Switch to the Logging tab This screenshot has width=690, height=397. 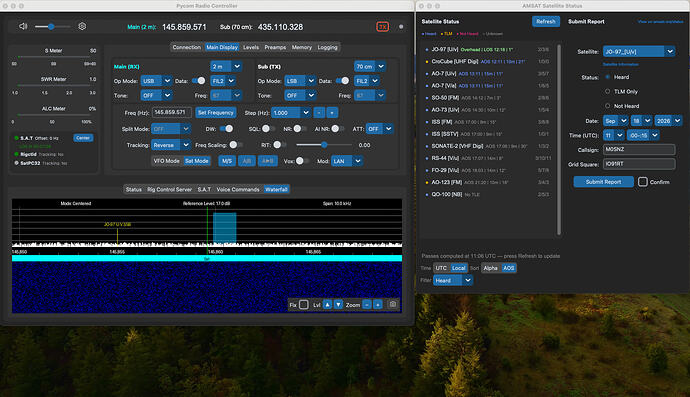tap(327, 47)
